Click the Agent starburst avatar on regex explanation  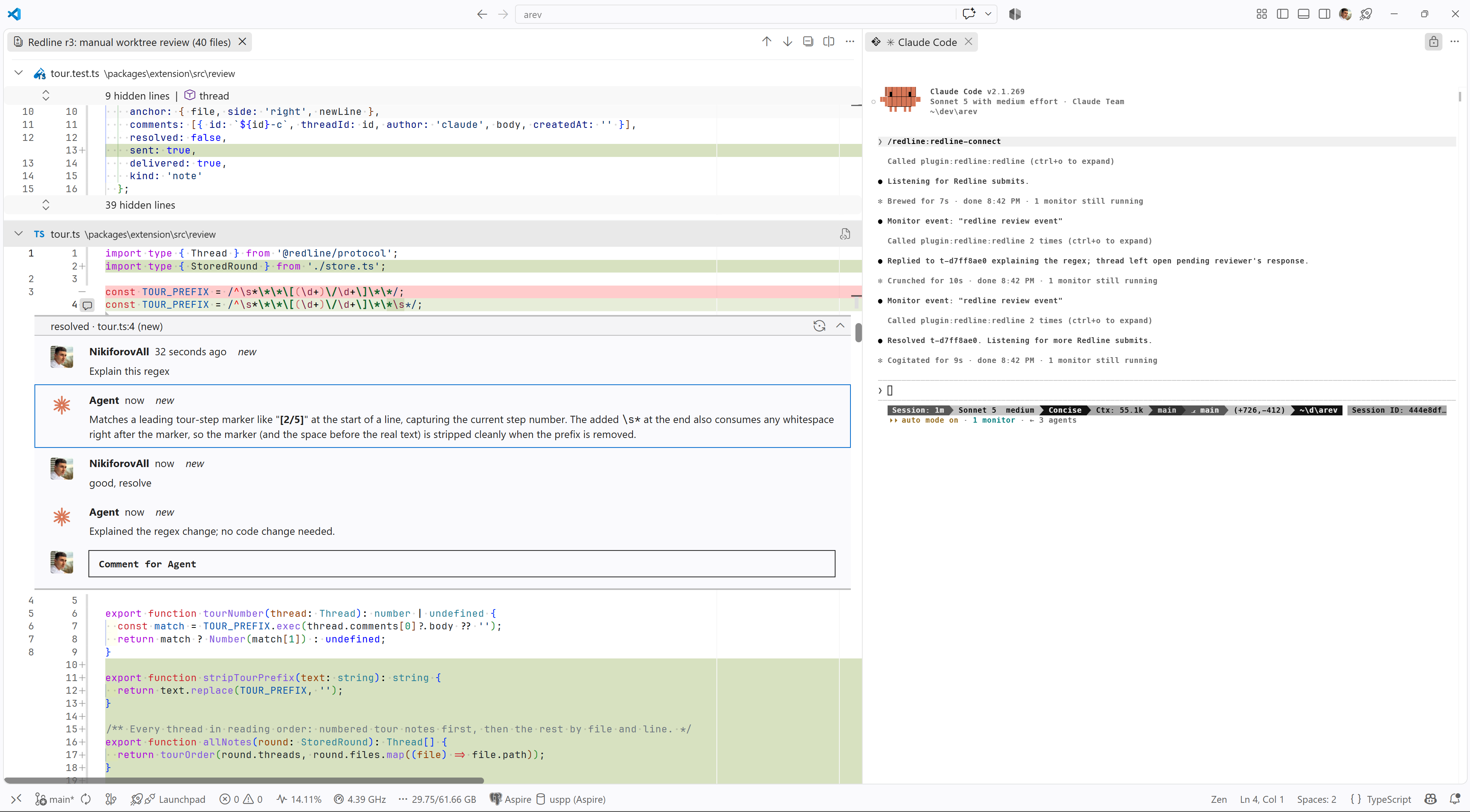(62, 406)
